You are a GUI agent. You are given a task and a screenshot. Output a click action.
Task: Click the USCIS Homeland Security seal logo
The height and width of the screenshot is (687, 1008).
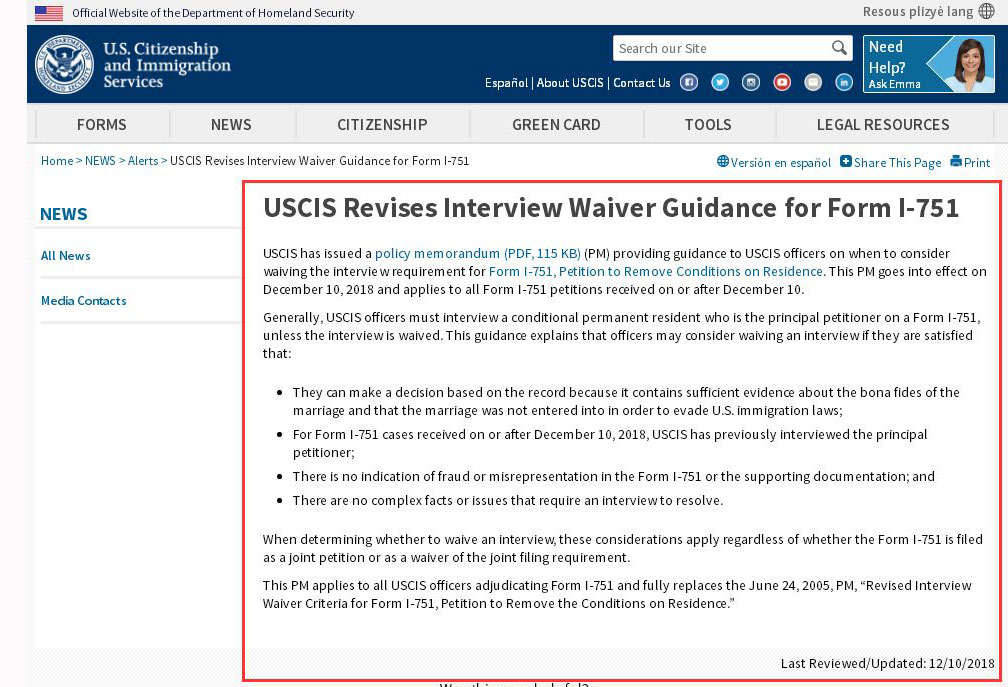click(64, 65)
